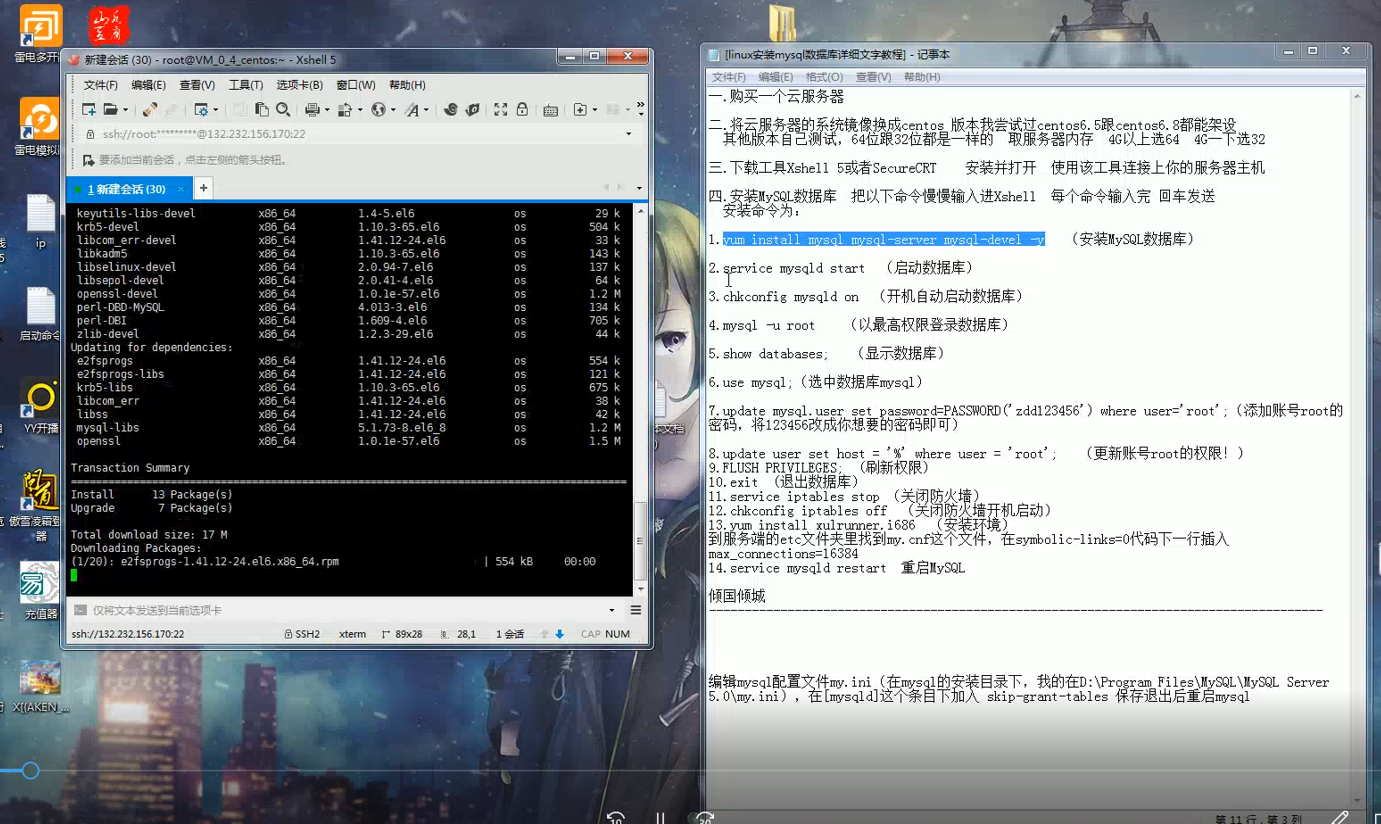This screenshot has width=1381, height=824.
Task: Click the Find magnifier icon in Xshell
Action: [283, 110]
